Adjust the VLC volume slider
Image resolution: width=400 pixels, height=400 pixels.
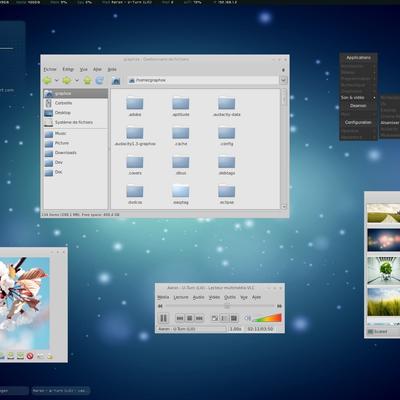point(267,318)
